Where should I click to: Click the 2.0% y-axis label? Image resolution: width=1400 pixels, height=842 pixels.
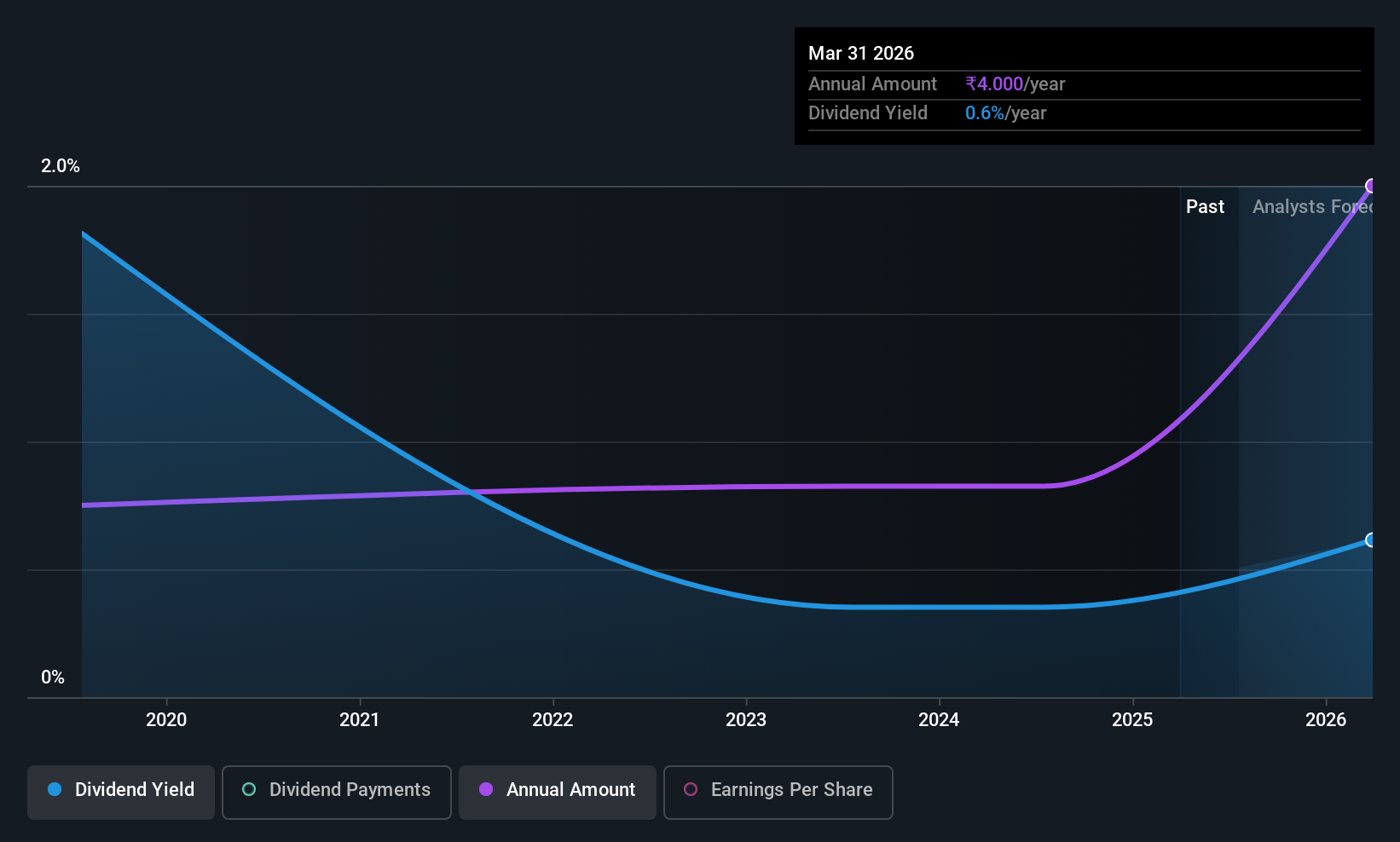coord(61,166)
